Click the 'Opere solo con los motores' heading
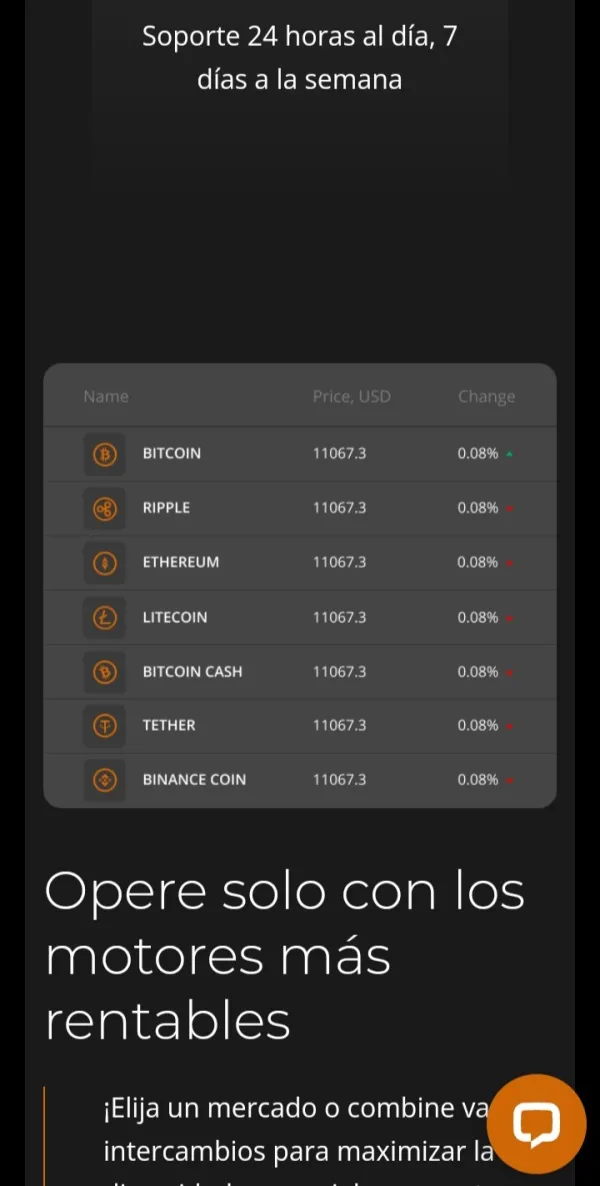This screenshot has width=600, height=1186. click(285, 955)
